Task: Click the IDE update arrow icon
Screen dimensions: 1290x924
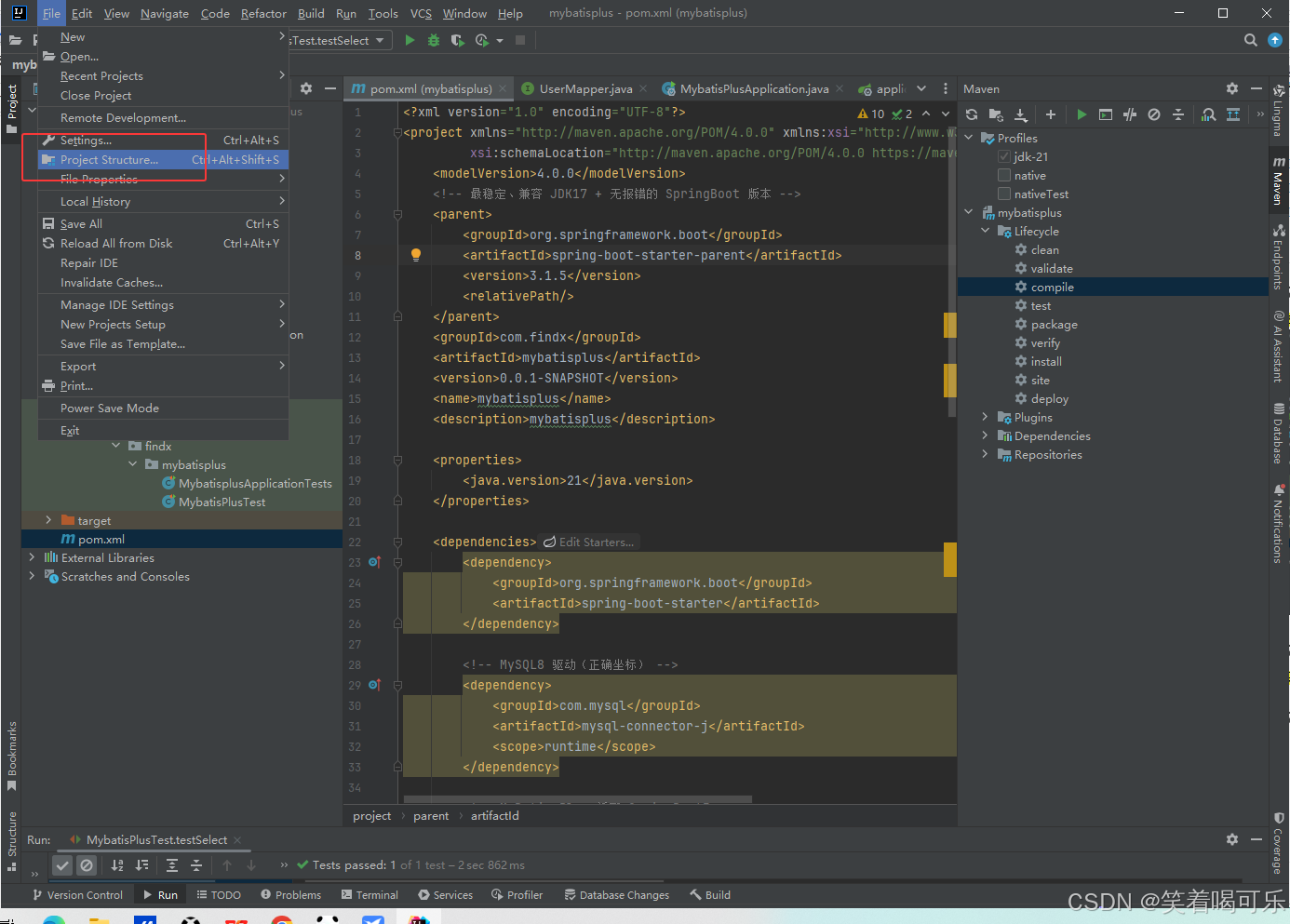Action: pyautogui.click(x=1275, y=40)
